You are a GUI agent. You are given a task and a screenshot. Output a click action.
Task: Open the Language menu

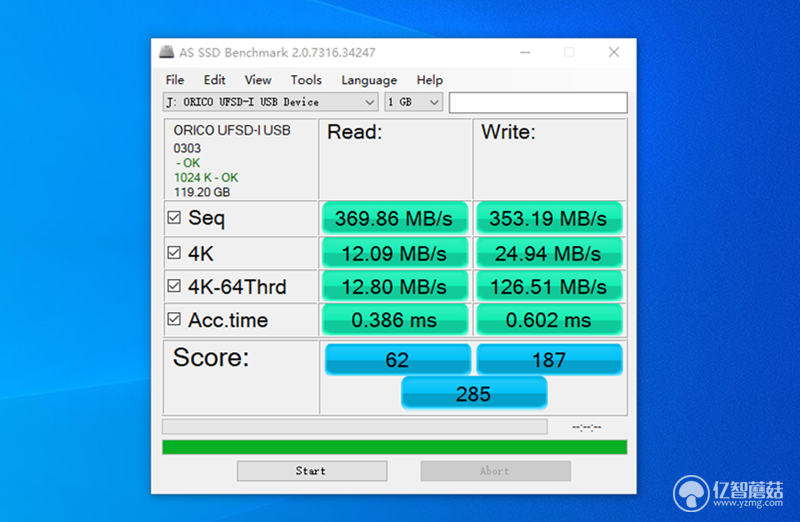tap(369, 80)
